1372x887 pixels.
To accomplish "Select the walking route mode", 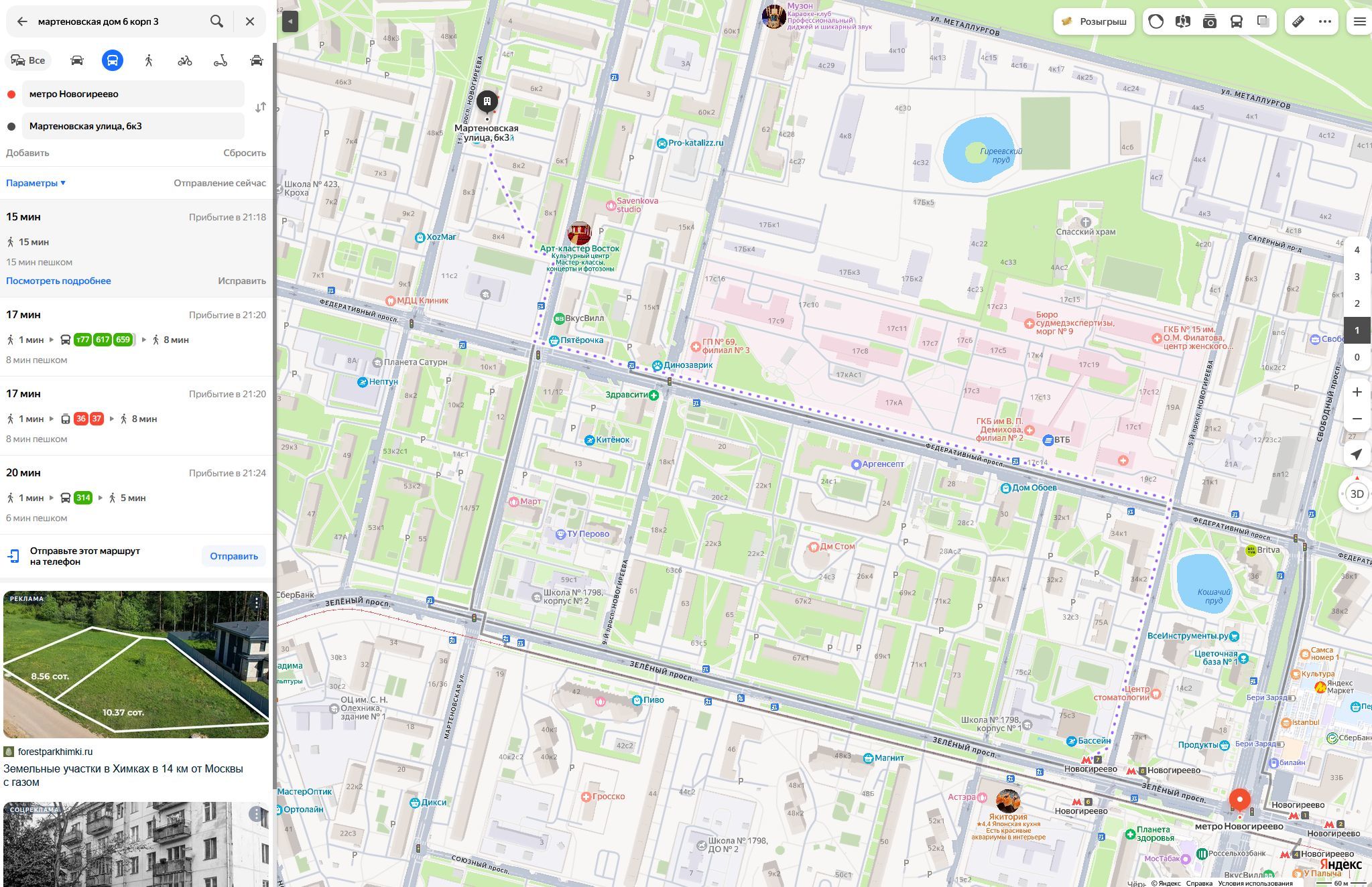I will point(149,60).
